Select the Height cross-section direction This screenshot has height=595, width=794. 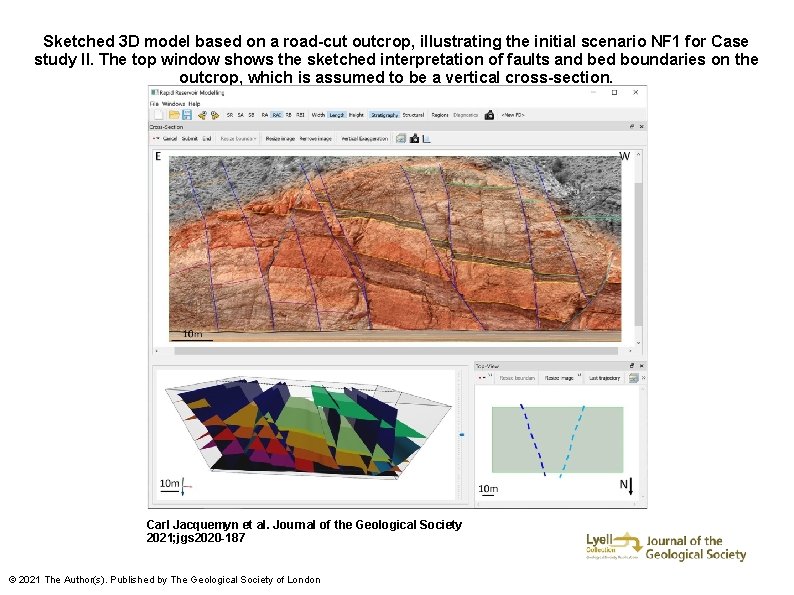tap(356, 115)
